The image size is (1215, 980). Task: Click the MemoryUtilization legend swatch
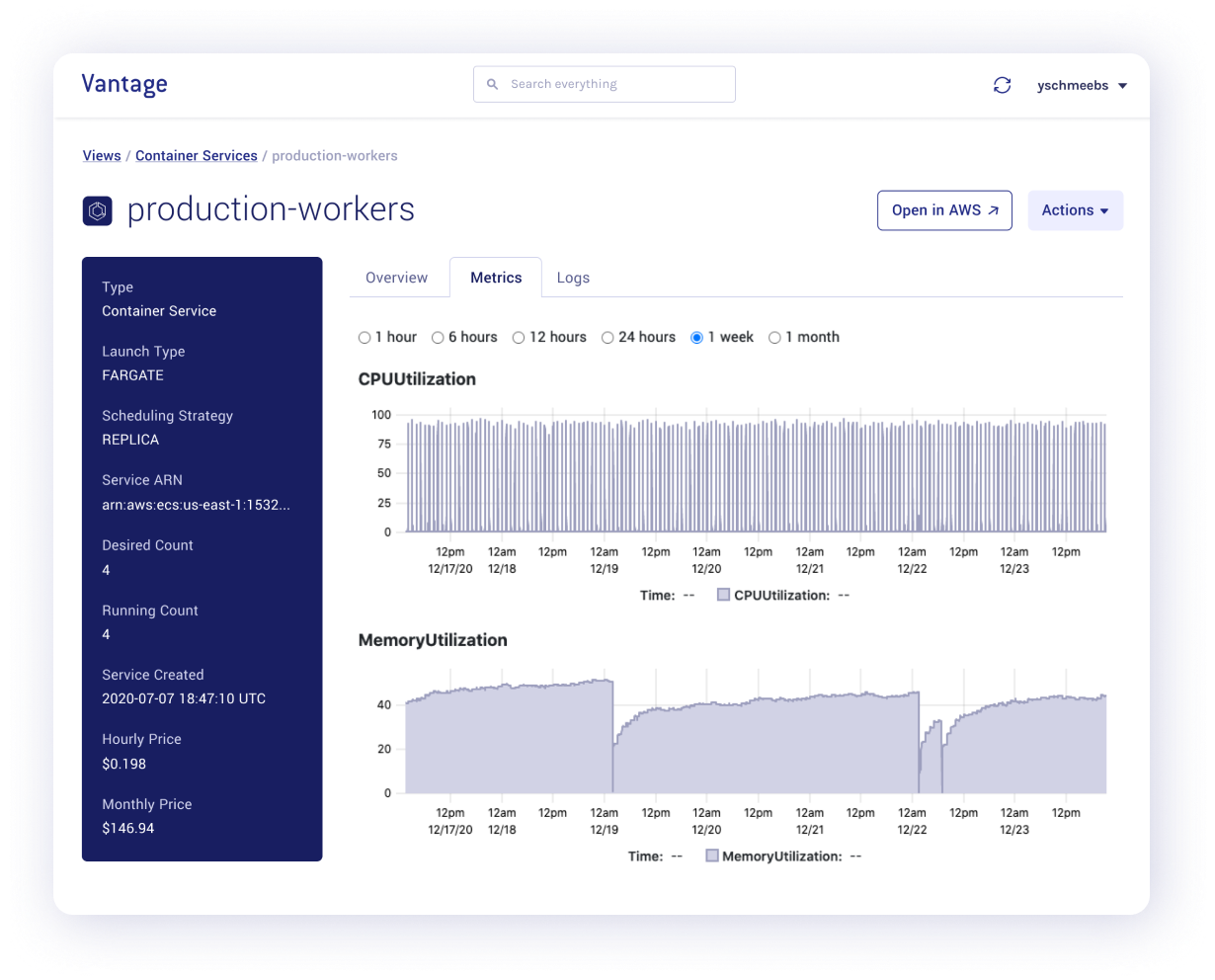(712, 856)
